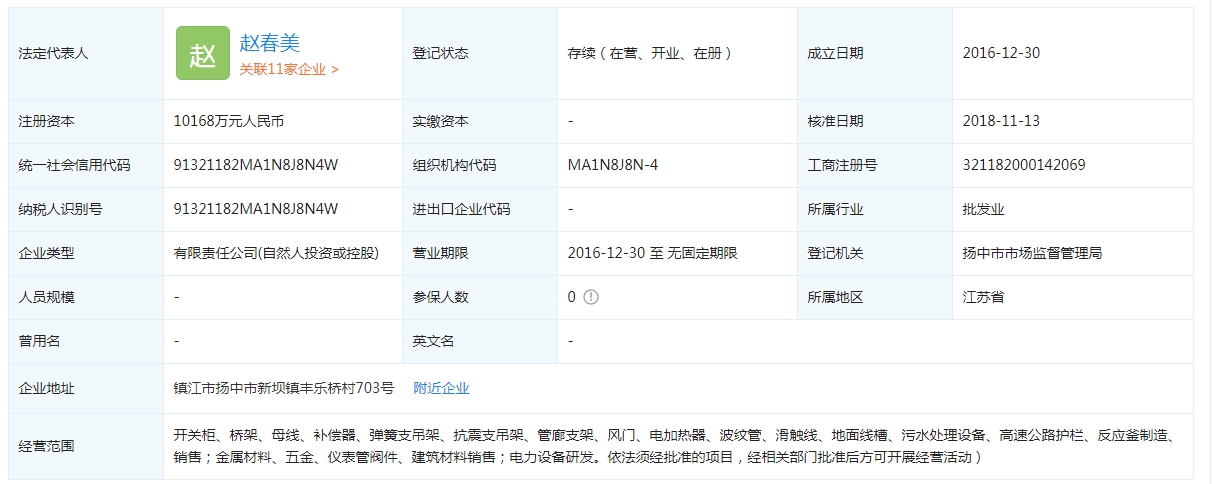Click the 经营范围 business scope label

[x=47, y=446]
